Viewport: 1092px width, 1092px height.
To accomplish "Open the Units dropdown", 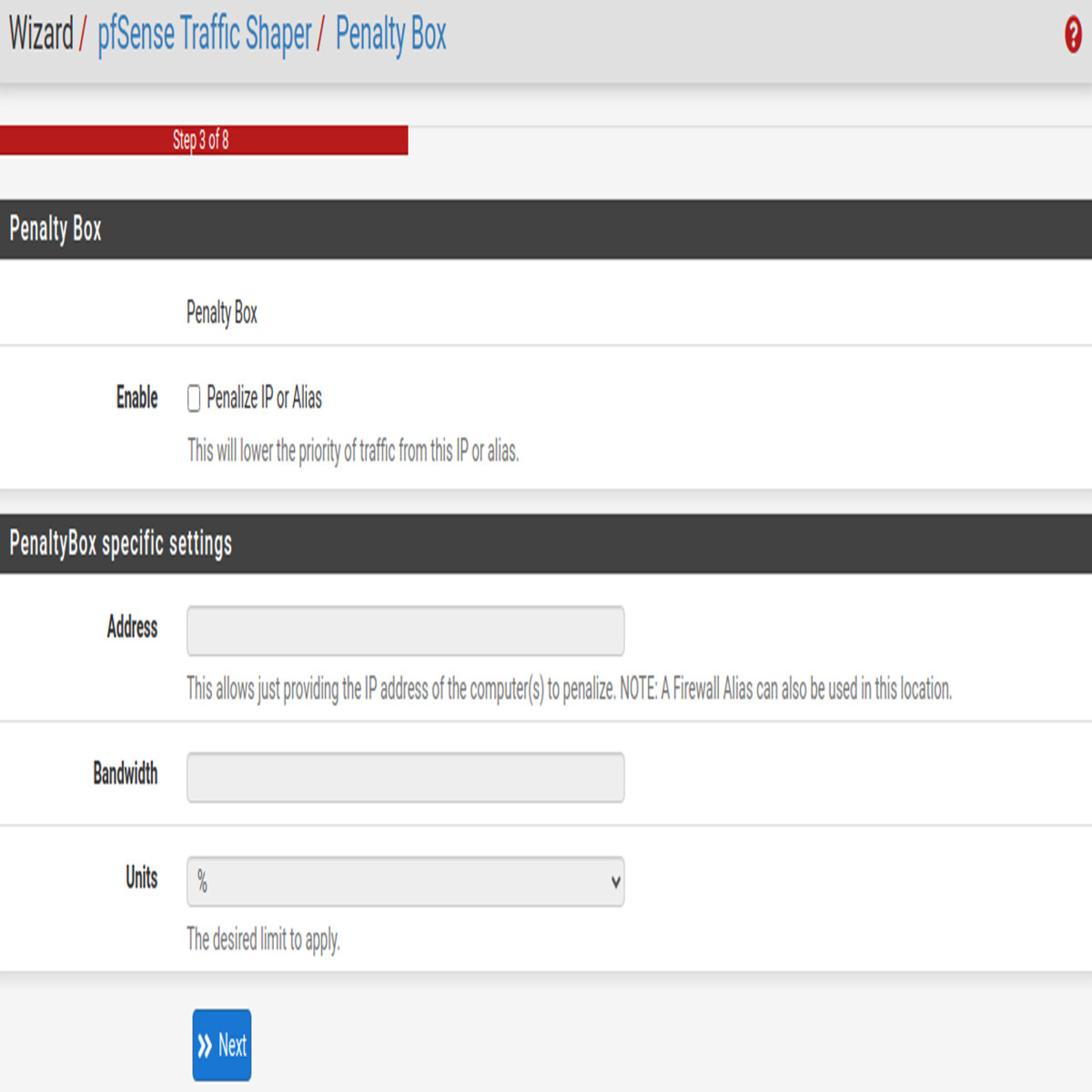I will (406, 881).
